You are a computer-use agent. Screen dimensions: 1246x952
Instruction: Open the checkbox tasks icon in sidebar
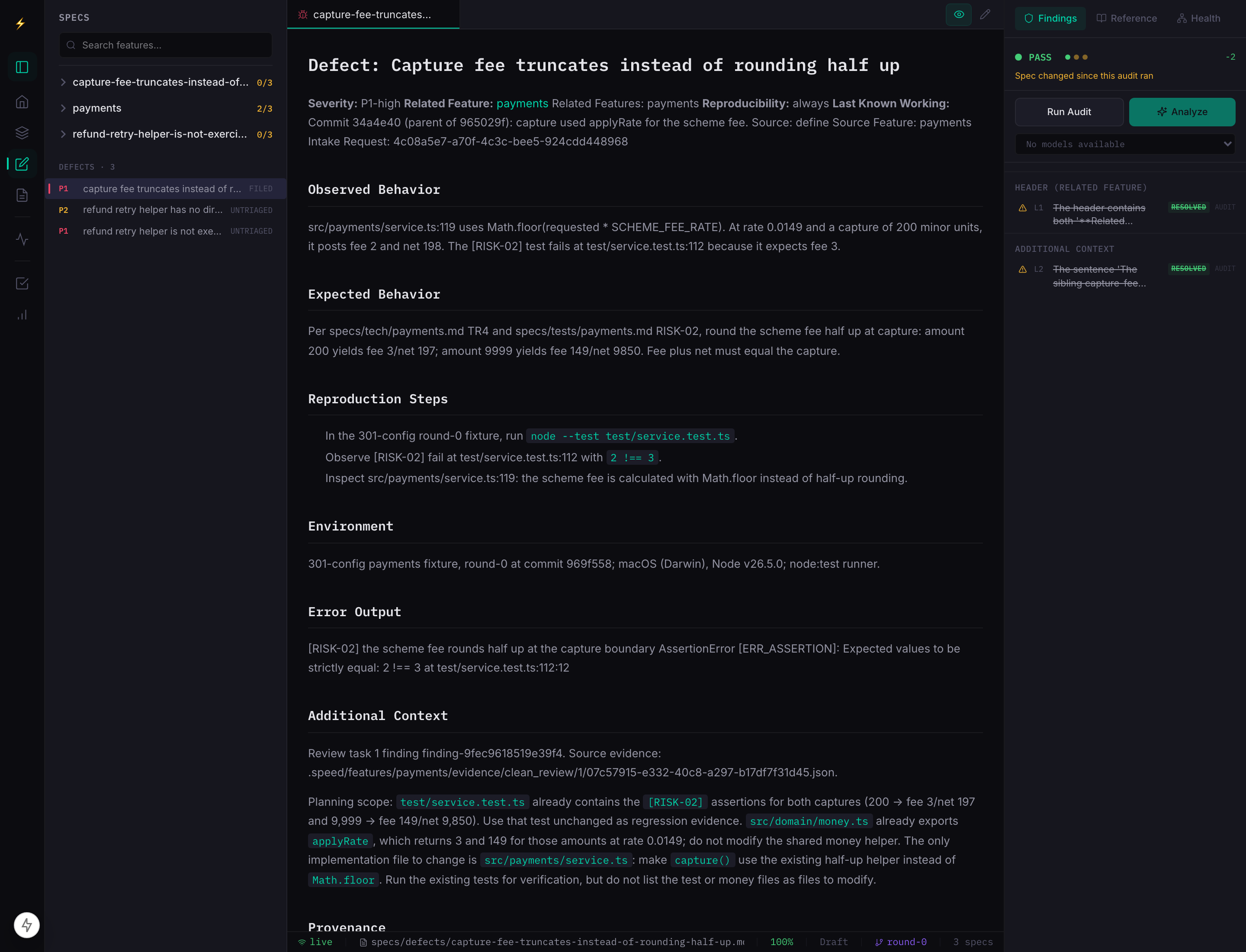[22, 283]
